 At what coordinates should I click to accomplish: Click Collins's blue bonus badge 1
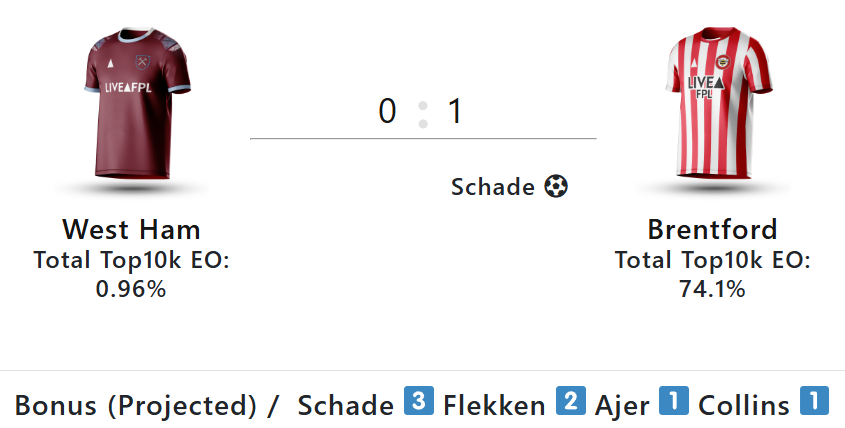coord(814,401)
